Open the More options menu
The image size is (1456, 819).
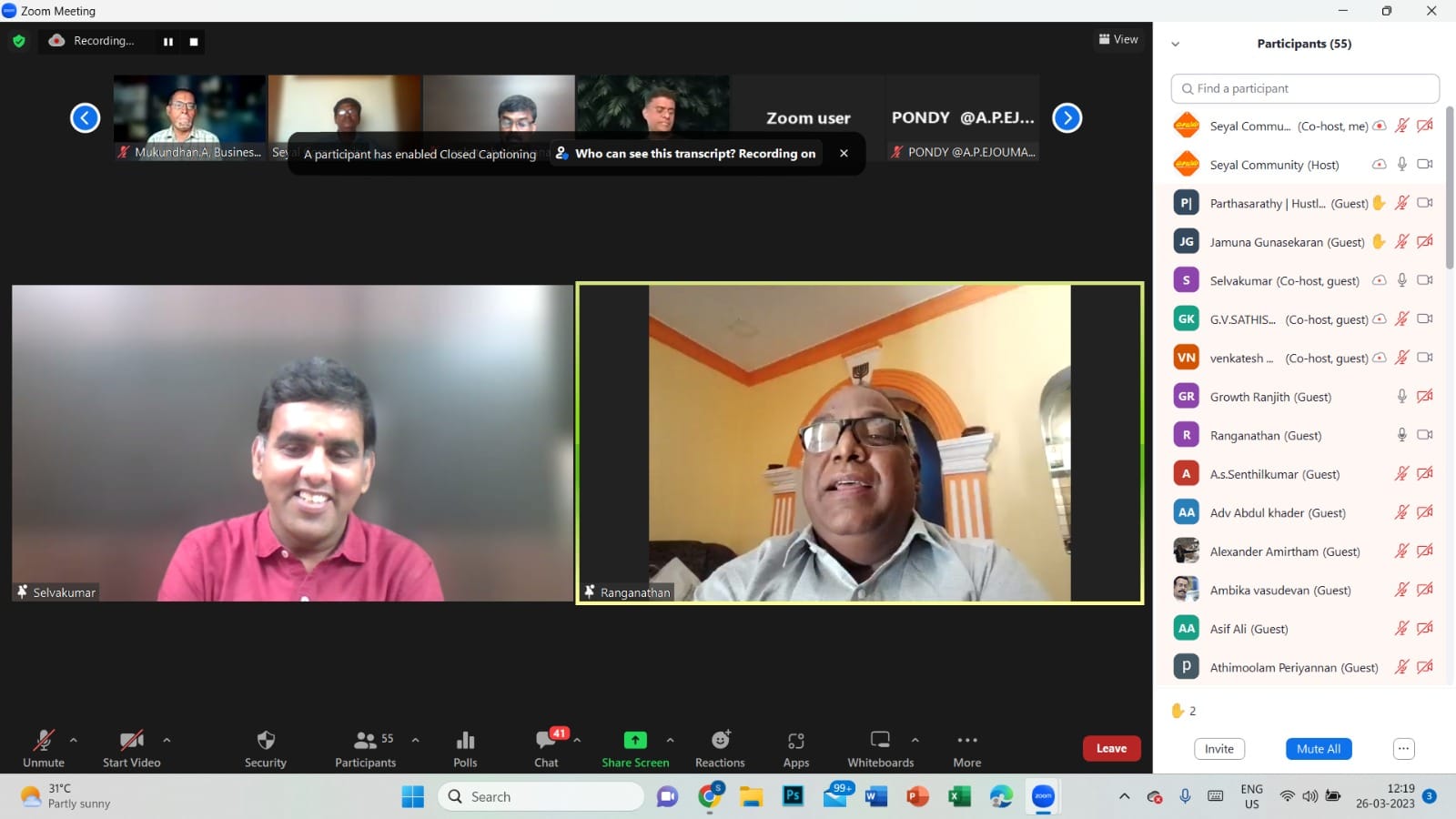pos(967,741)
